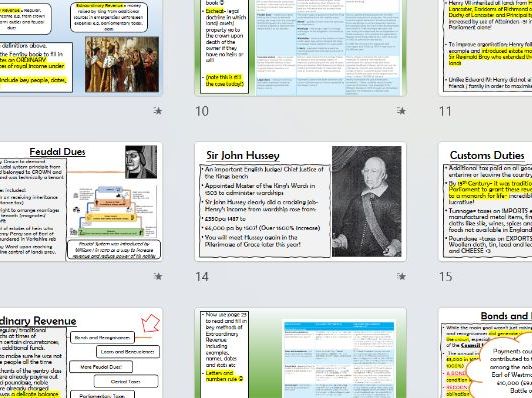The width and height of the screenshot is (532, 398).
Task: Select the Sir John Hussey slide thumbnail
Action: tap(300, 202)
